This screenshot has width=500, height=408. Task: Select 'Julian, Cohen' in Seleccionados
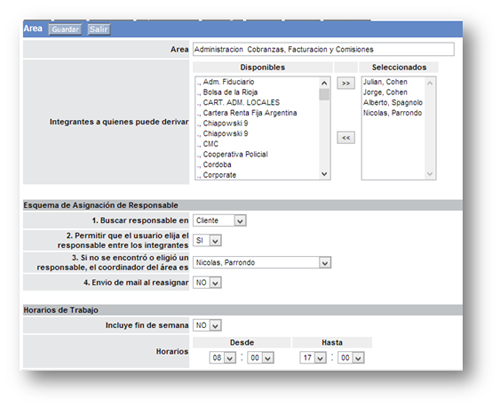coord(385,82)
